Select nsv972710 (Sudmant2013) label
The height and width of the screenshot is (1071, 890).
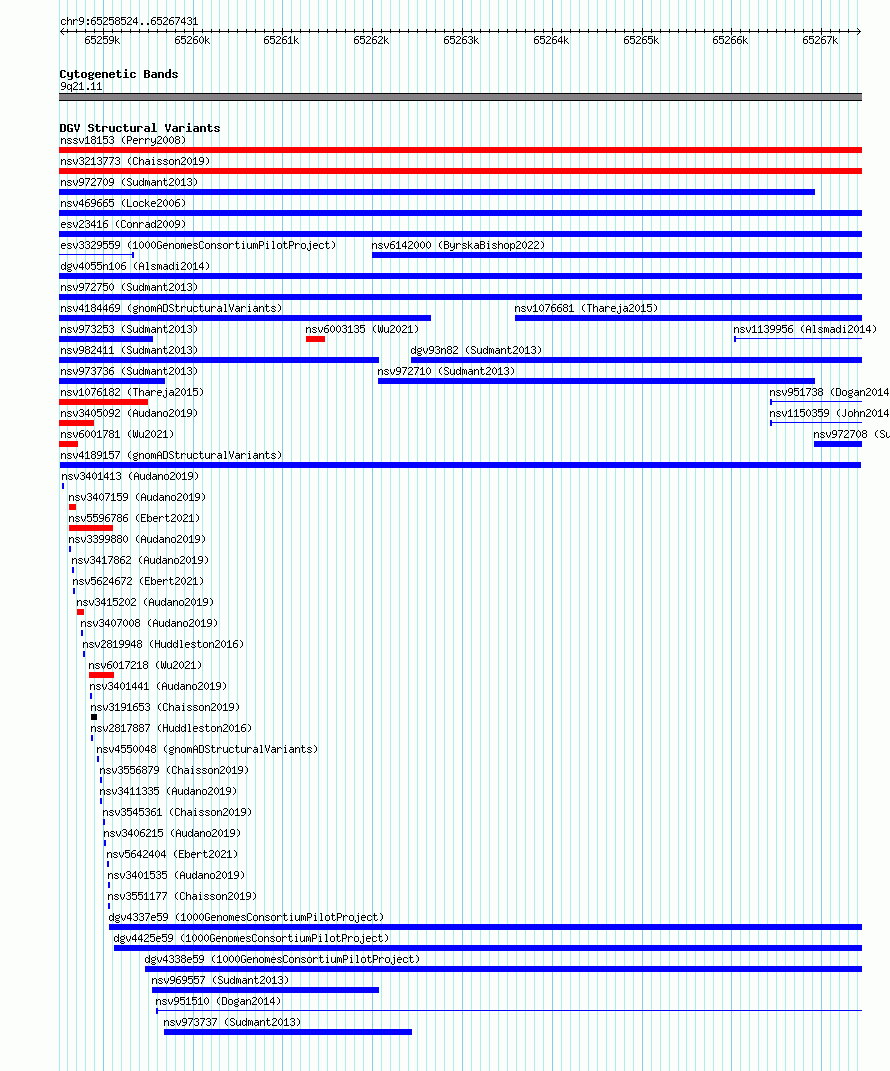coord(447,372)
